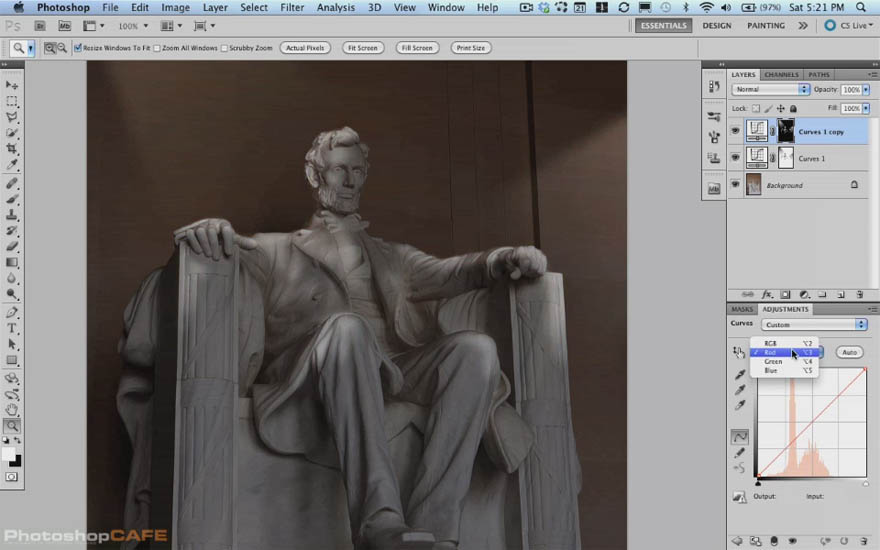
Task: Toggle Lock position in Layers panel
Action: click(781, 108)
